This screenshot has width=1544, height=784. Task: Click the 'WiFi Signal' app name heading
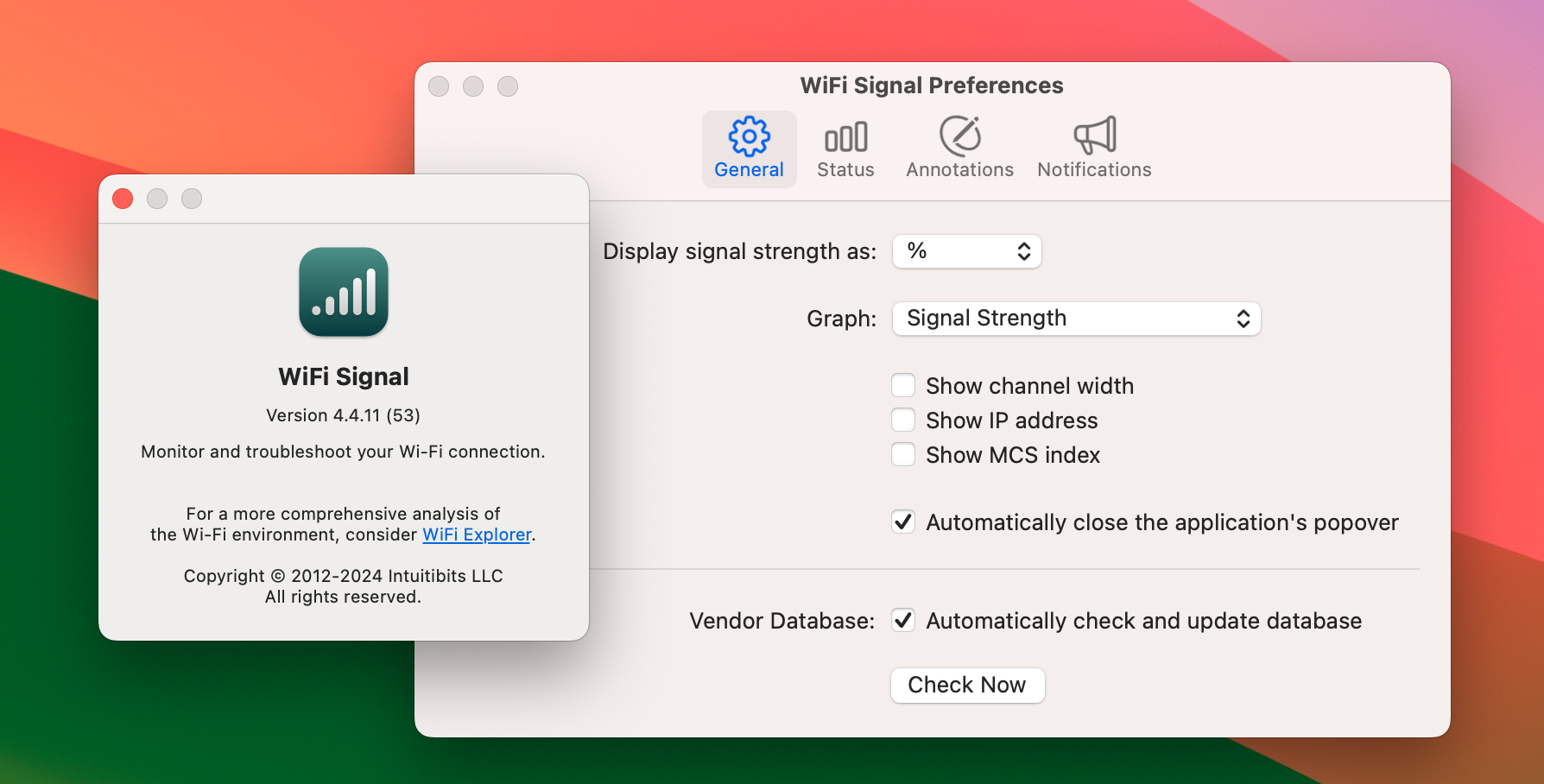[x=344, y=376]
